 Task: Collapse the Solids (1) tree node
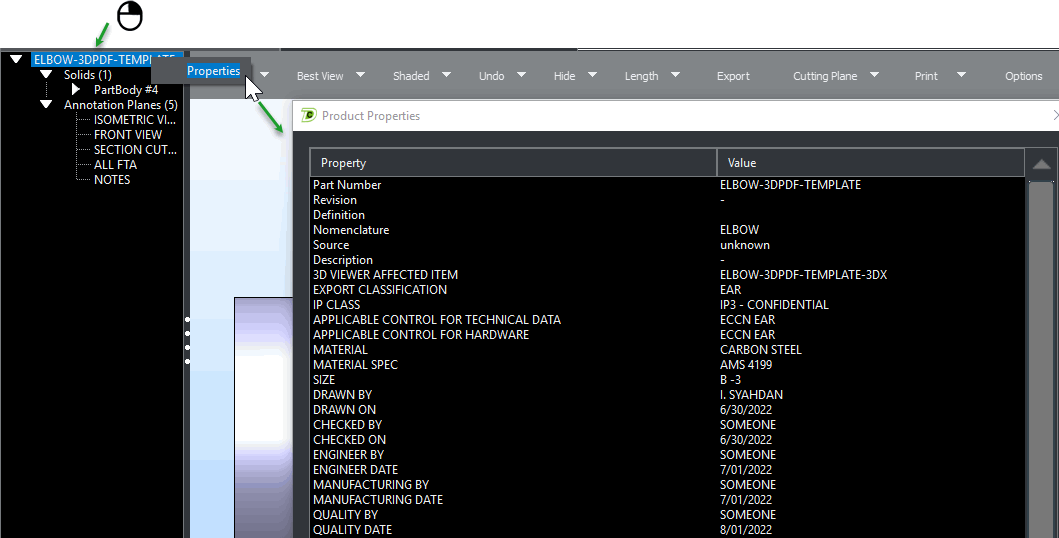(x=46, y=74)
